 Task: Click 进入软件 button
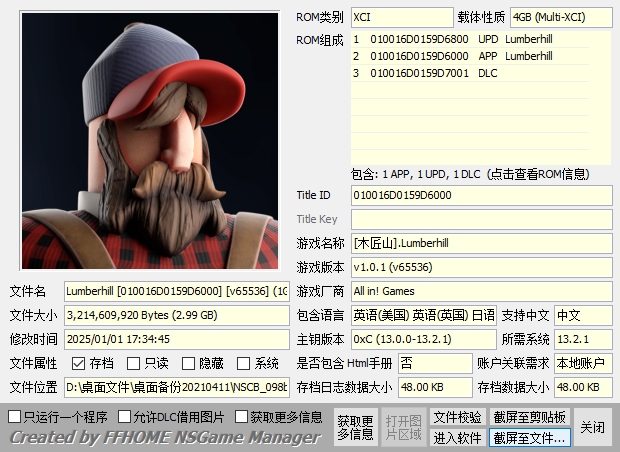pos(457,438)
